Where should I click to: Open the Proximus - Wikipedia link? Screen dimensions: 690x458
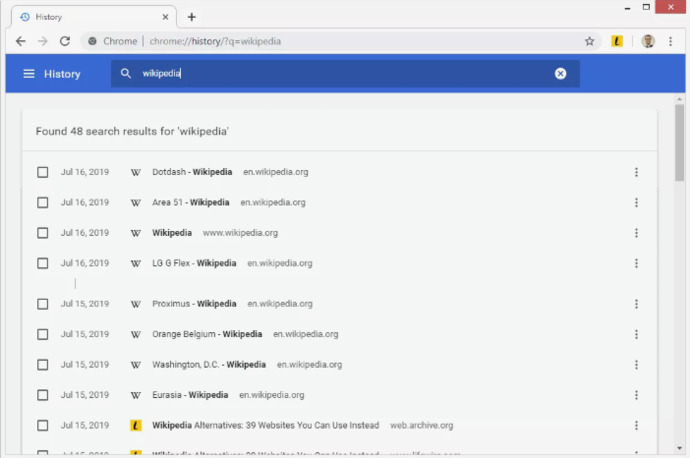tap(194, 304)
